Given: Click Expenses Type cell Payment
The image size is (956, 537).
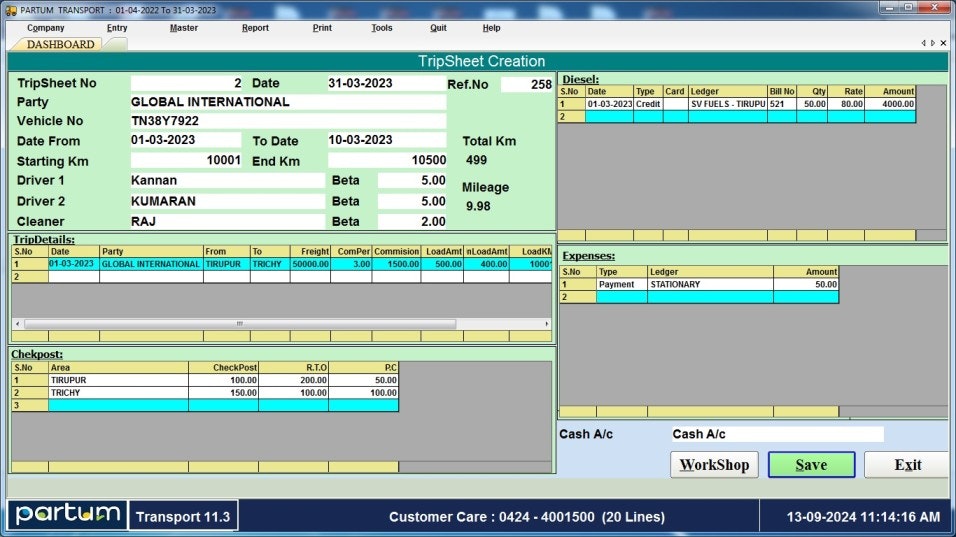Looking at the screenshot, I should pyautogui.click(x=622, y=284).
